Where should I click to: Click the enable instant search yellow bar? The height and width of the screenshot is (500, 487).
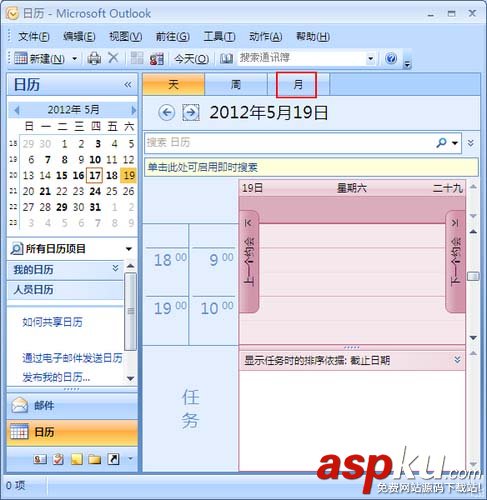pos(311,167)
